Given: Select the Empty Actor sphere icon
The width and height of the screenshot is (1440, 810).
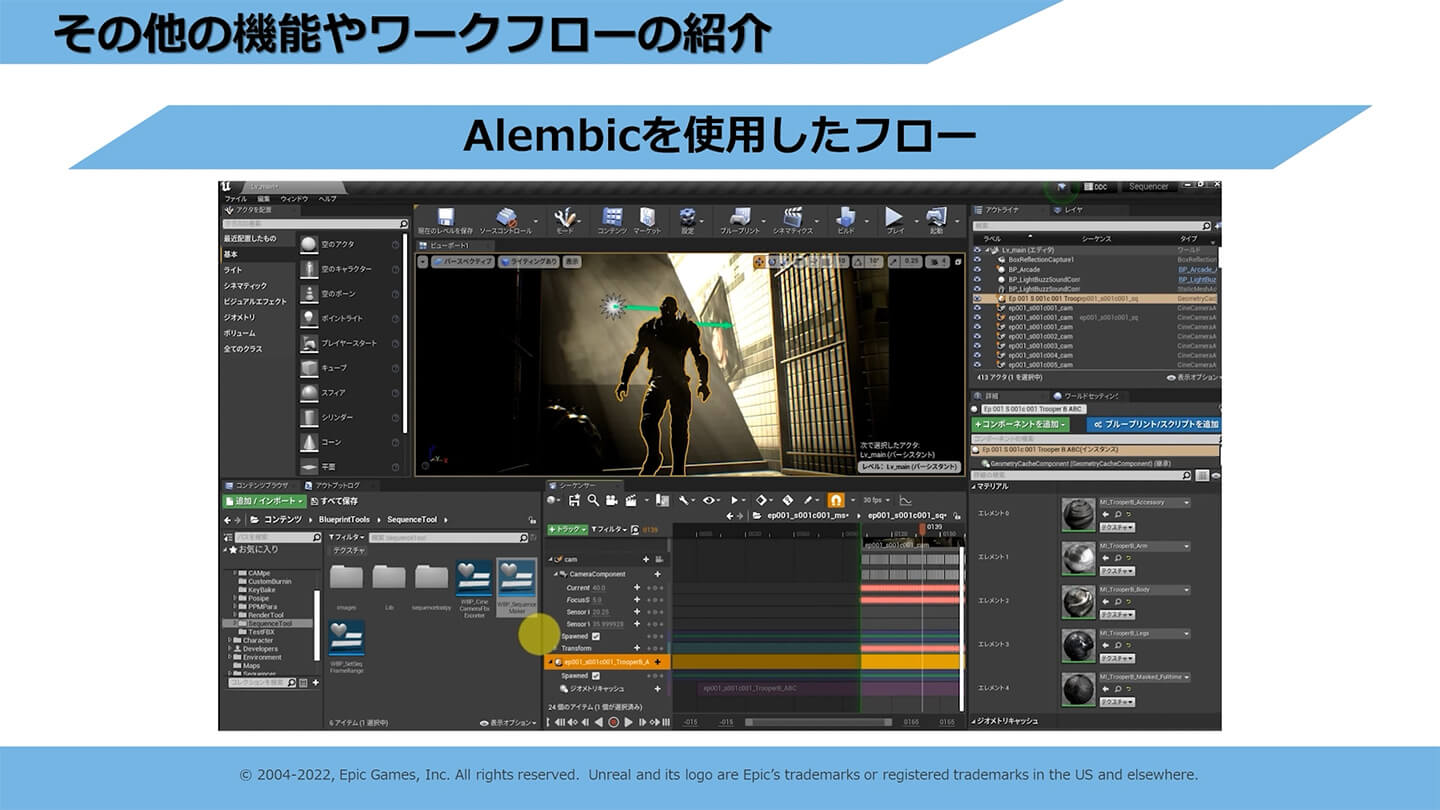Looking at the screenshot, I should tap(309, 244).
